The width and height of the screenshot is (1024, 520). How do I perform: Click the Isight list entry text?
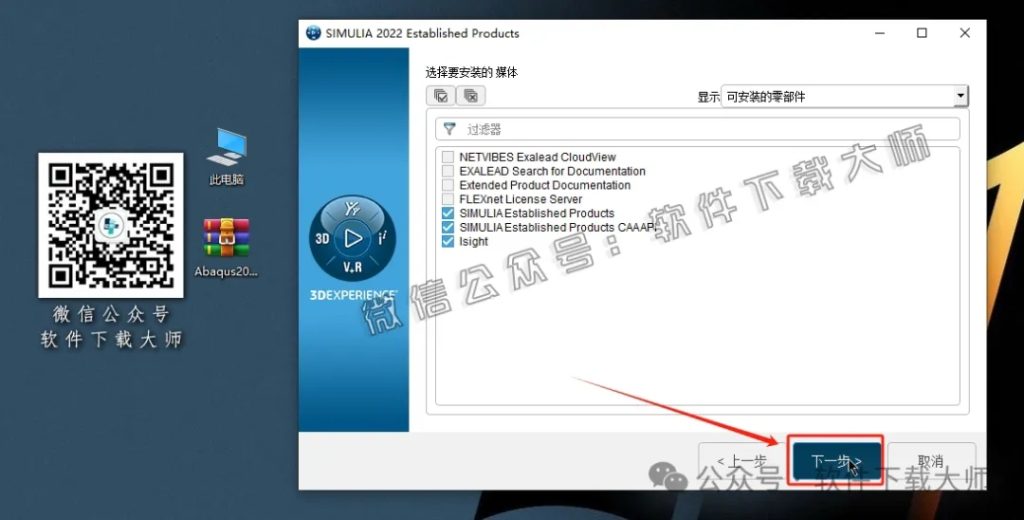[x=473, y=241]
